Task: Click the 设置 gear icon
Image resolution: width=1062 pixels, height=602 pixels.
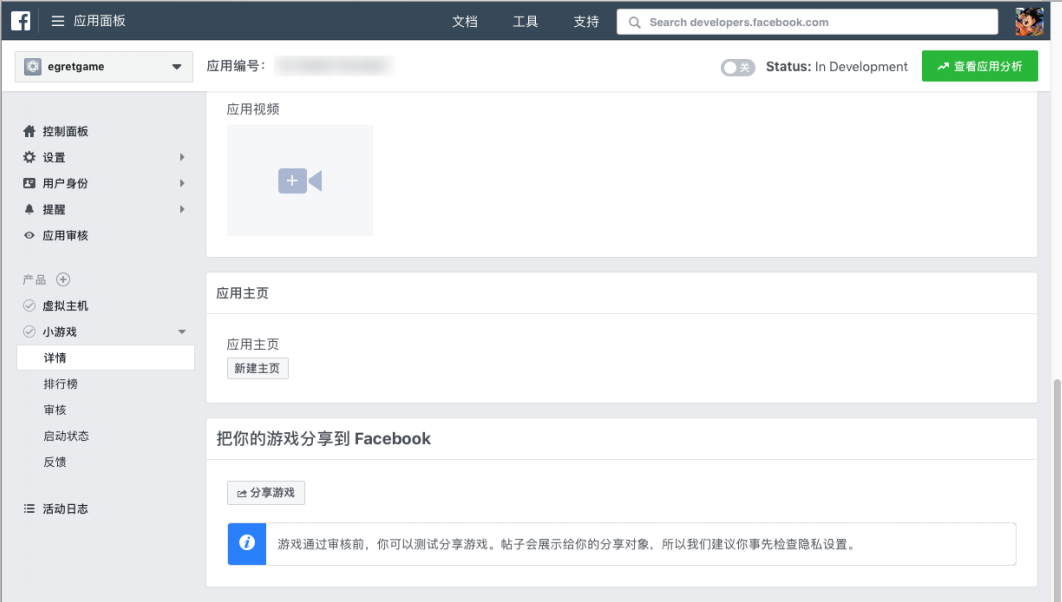Action: 32,157
